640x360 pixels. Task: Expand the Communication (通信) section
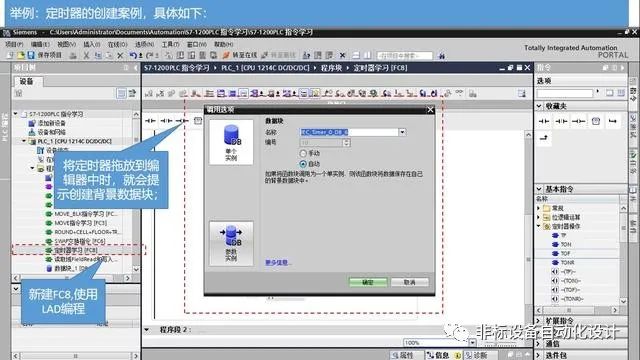pos(539,344)
